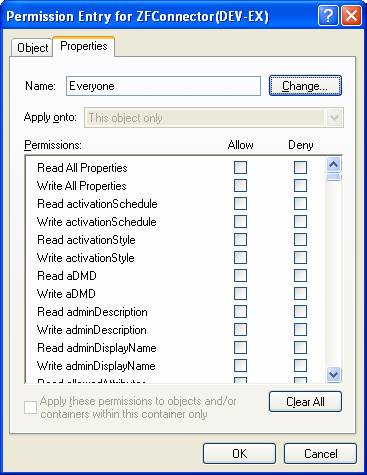The height and width of the screenshot is (475, 367).
Task: Click the scroll up arrow in permissions list
Action: [334, 164]
